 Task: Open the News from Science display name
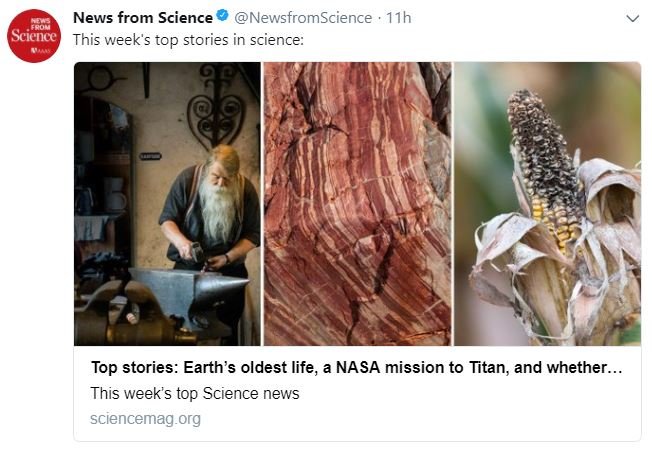click(143, 18)
